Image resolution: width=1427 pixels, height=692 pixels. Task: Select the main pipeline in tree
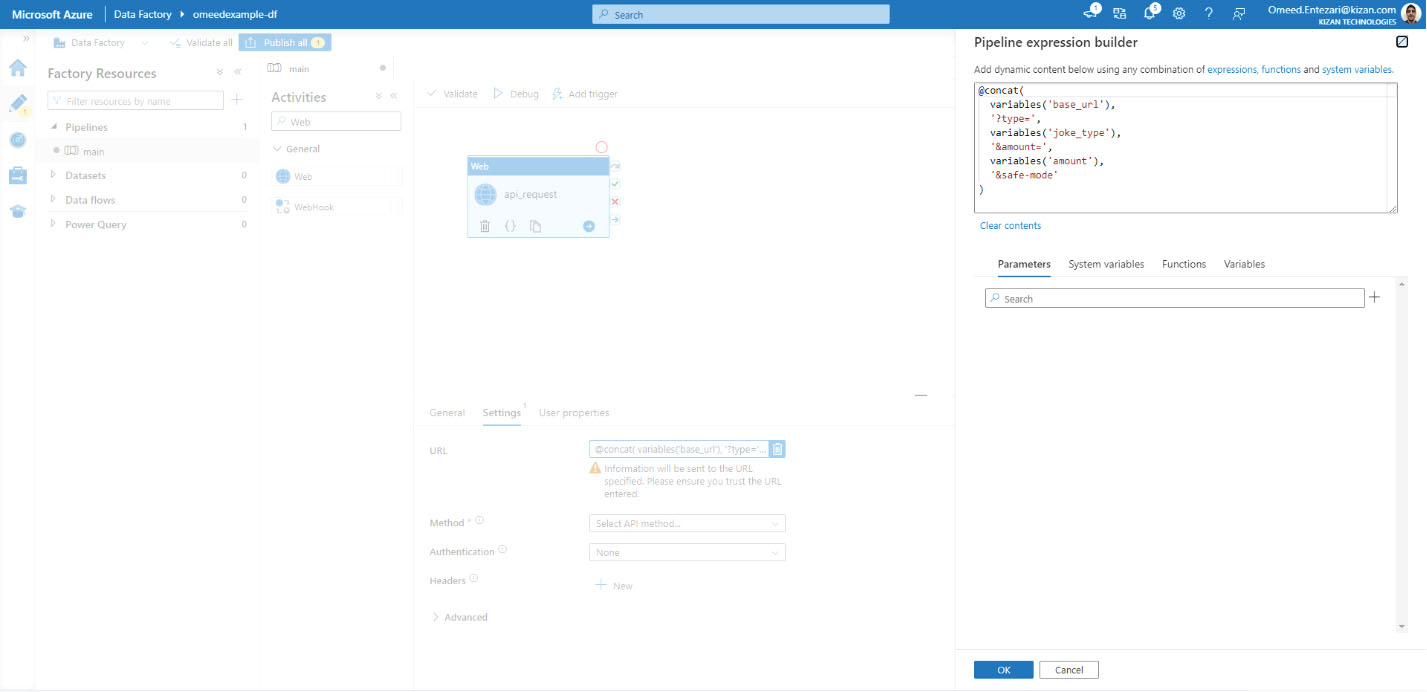[x=94, y=152]
